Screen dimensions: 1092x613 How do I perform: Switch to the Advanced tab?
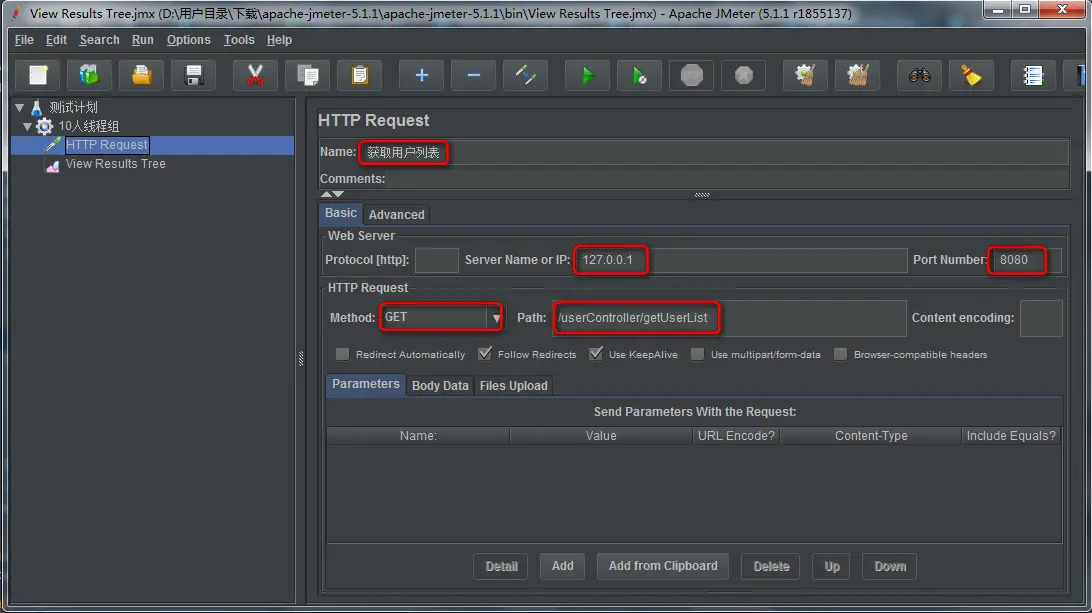click(396, 215)
